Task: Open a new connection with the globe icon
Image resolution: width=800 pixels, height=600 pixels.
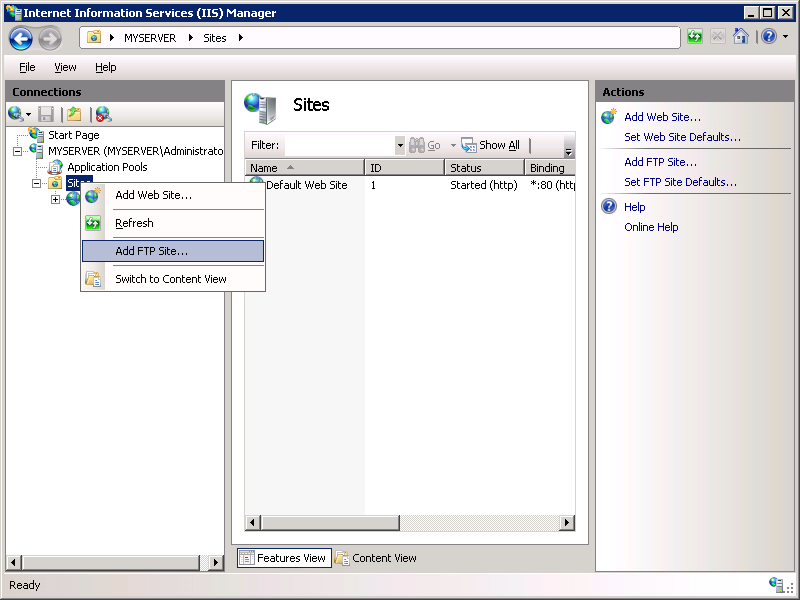Action: click(13, 113)
